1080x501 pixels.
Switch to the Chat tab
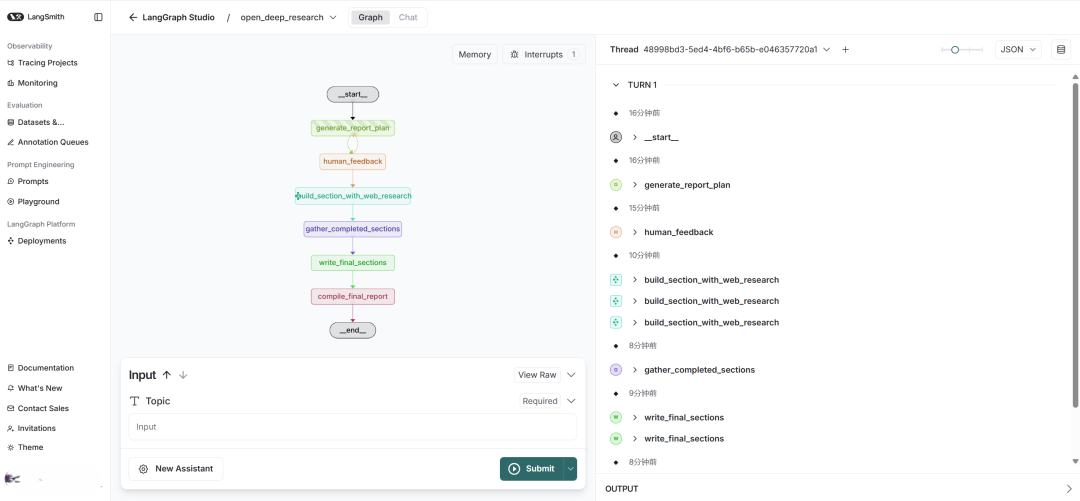click(408, 17)
